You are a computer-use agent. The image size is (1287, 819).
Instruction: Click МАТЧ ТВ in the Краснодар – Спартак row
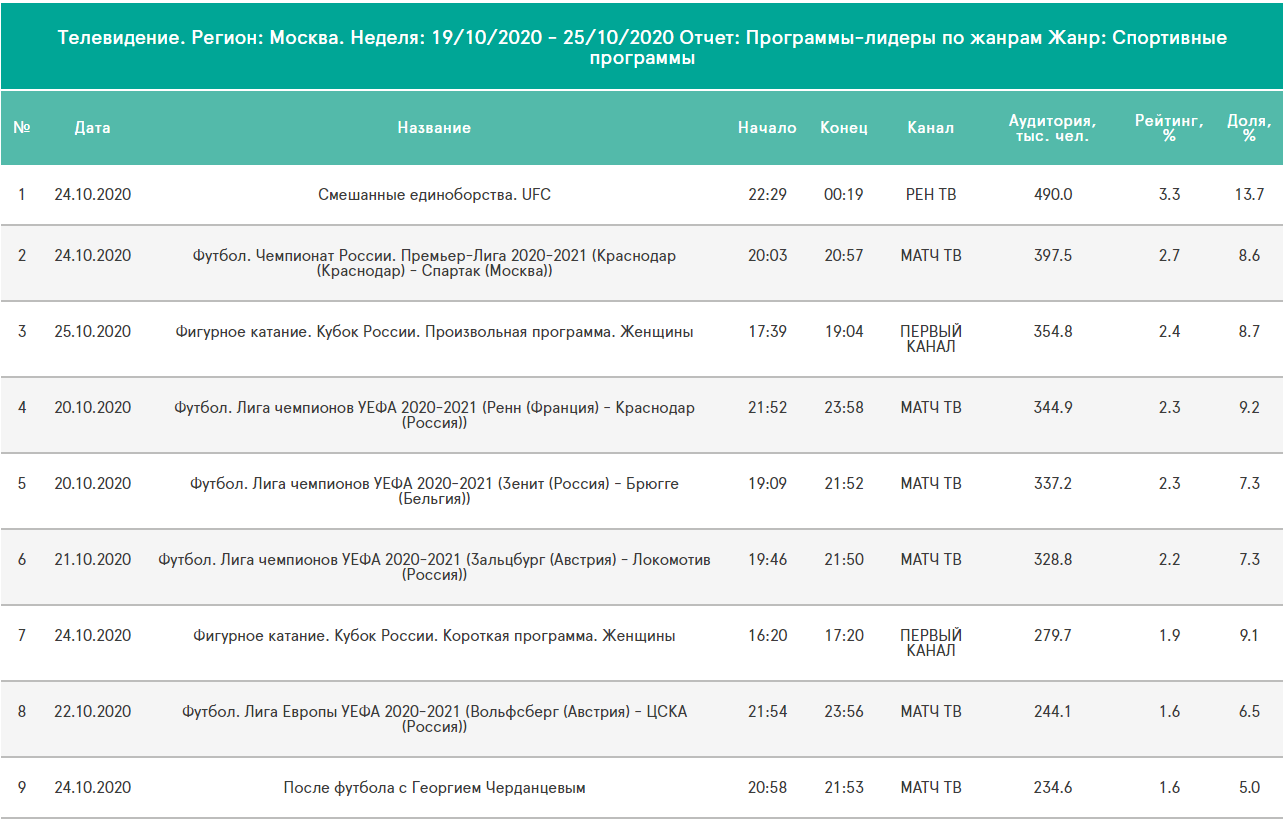931,256
